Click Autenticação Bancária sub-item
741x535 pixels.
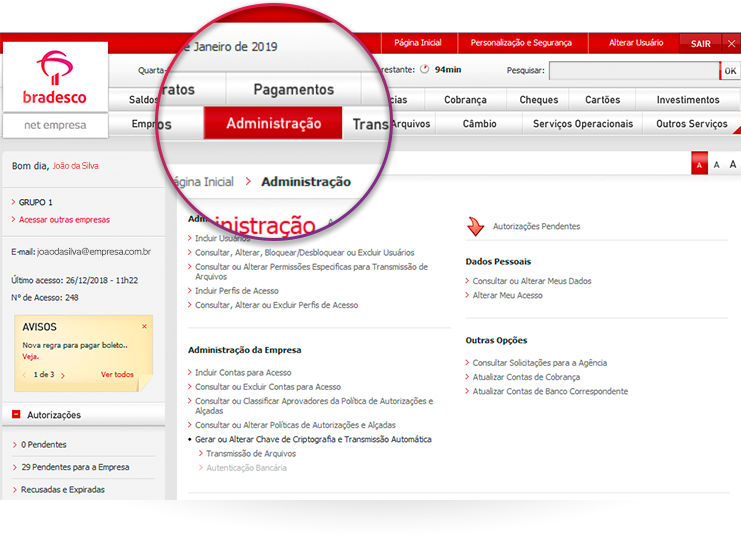tap(246, 468)
